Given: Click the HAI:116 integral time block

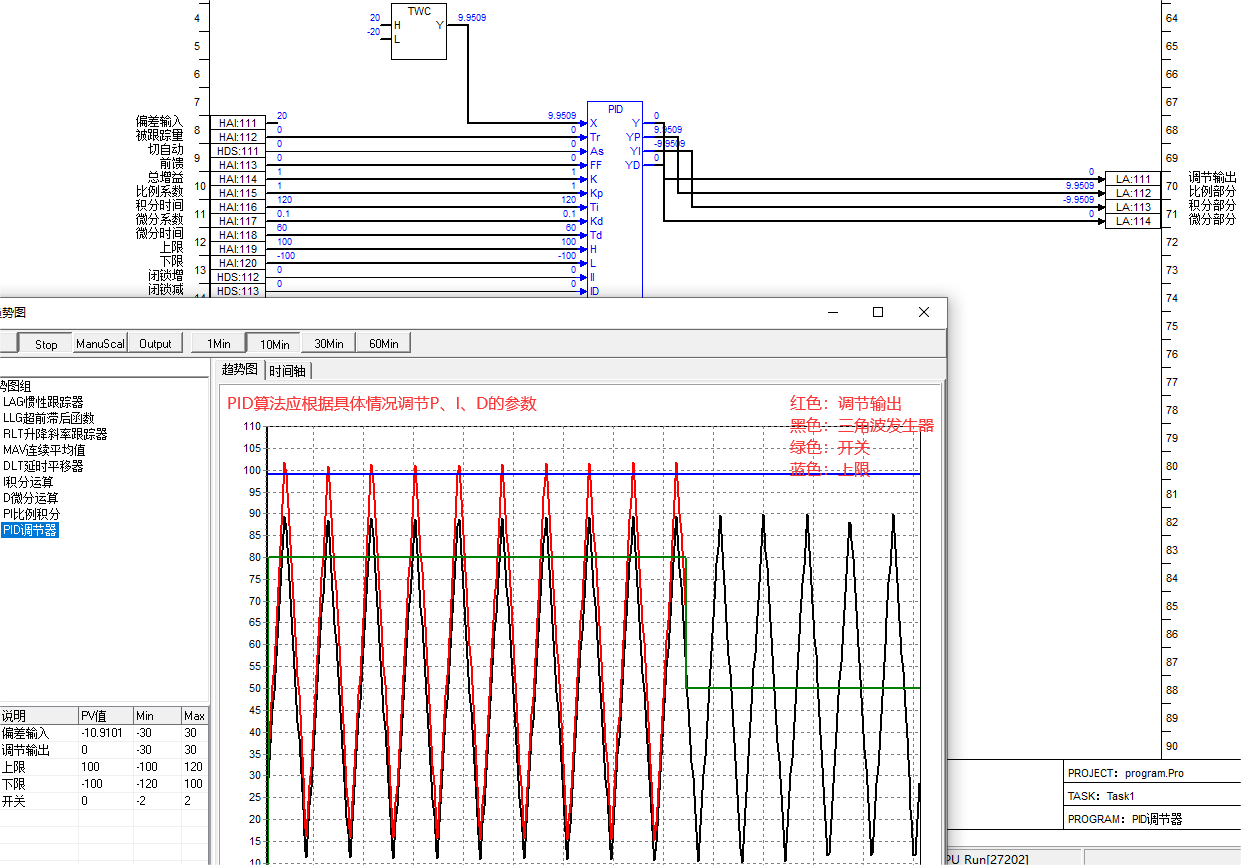Looking at the screenshot, I should tap(238, 207).
